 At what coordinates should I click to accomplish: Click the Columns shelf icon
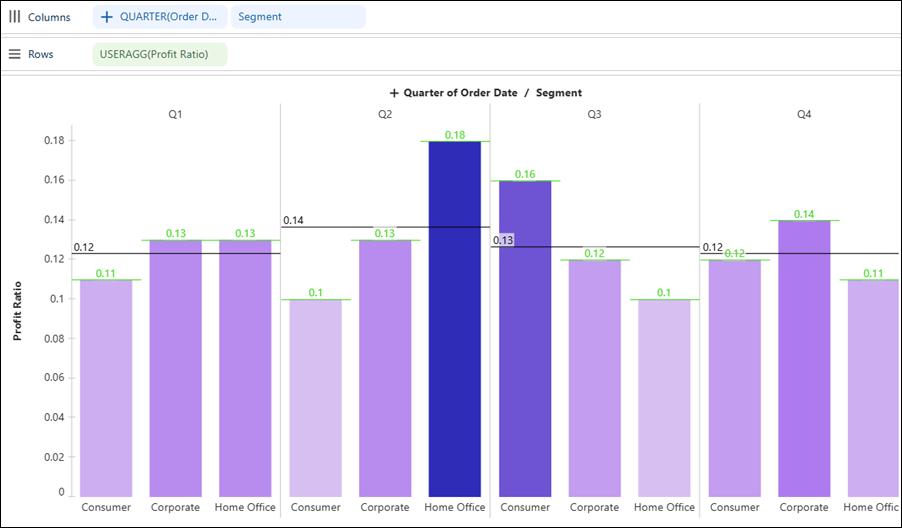pos(14,17)
